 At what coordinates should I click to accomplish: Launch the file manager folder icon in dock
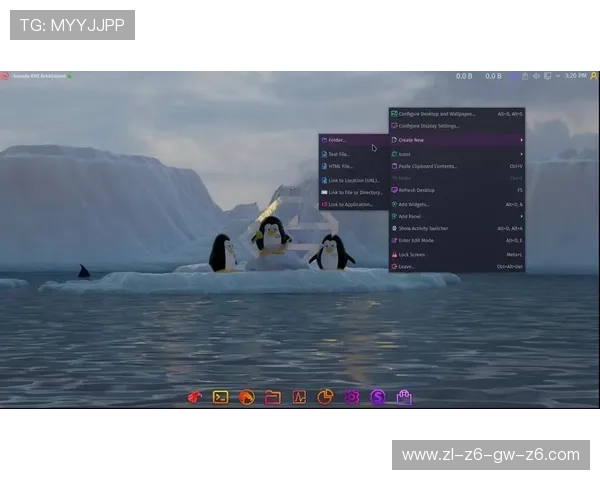pos(272,397)
